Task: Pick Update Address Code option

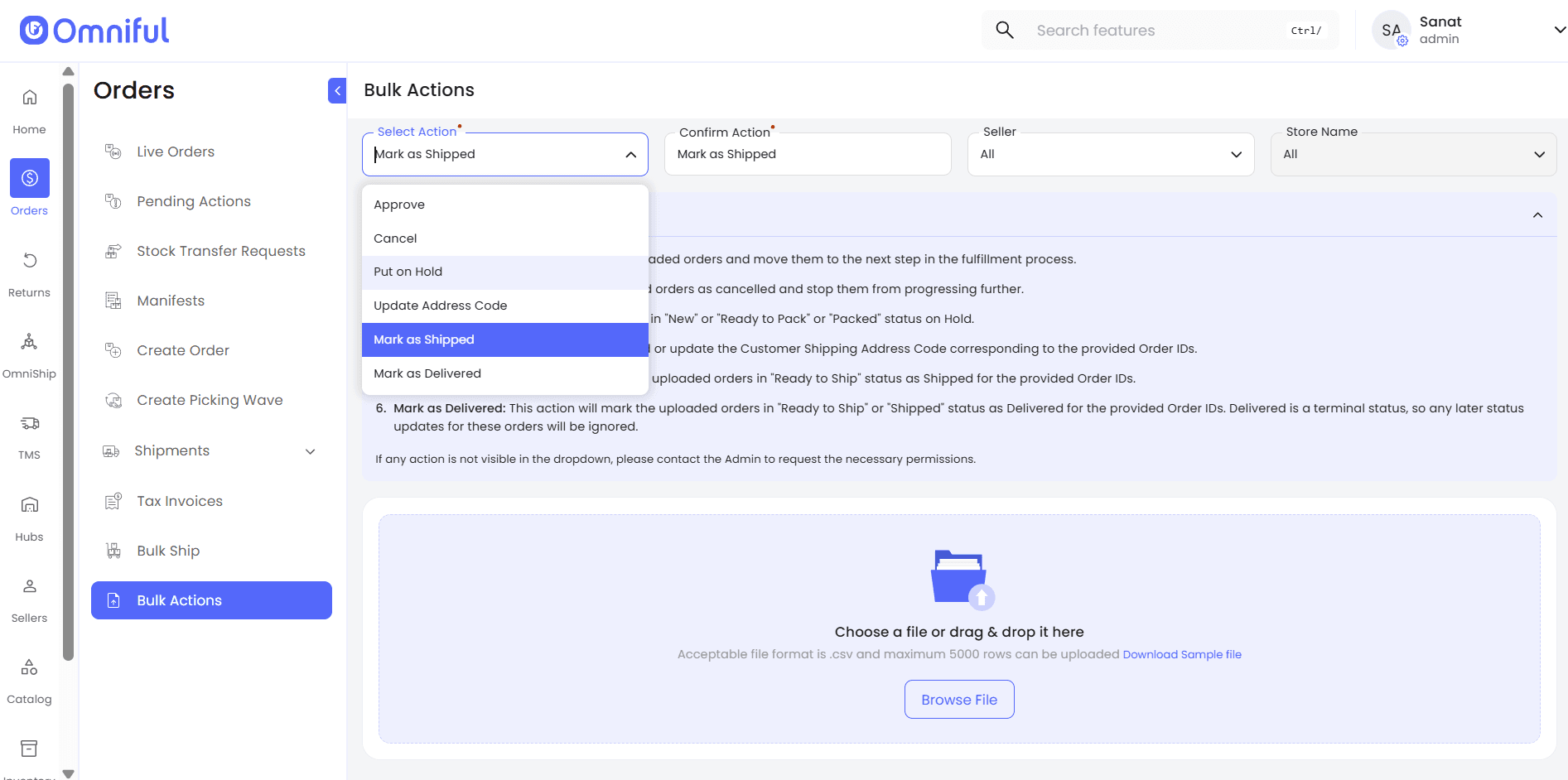Action: click(x=441, y=306)
